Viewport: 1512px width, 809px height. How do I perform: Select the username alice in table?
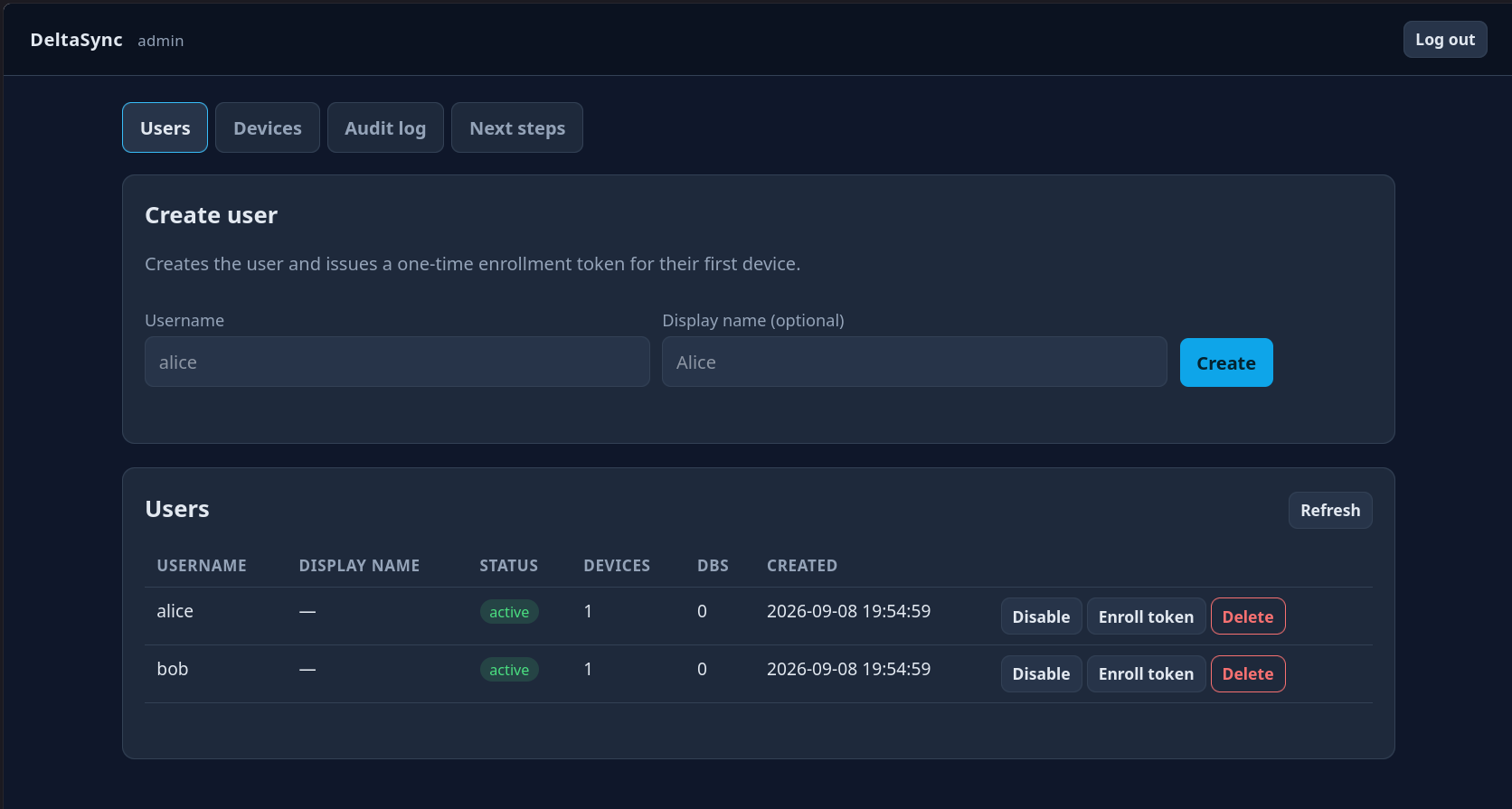175,611
